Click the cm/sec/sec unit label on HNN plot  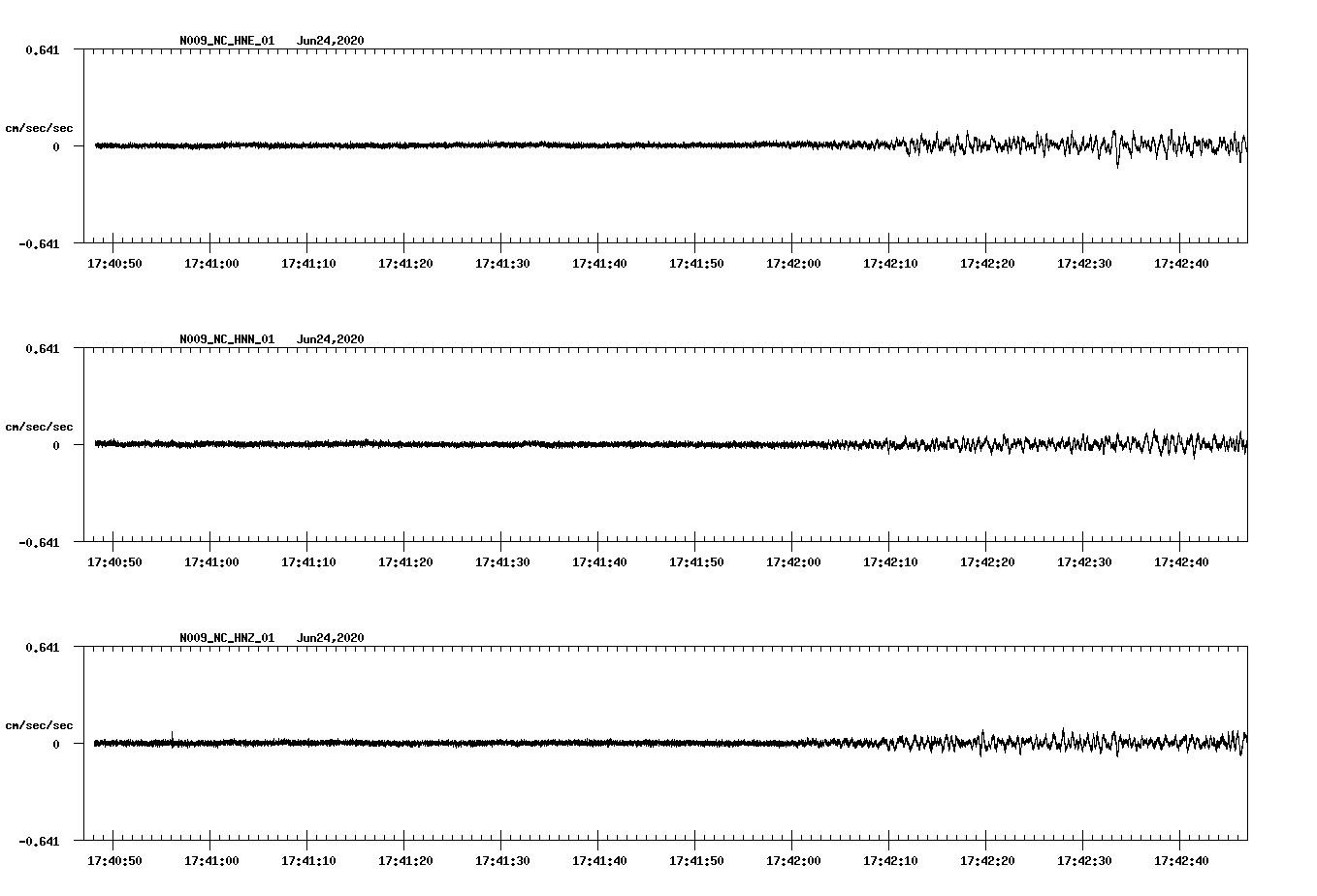coord(40,427)
